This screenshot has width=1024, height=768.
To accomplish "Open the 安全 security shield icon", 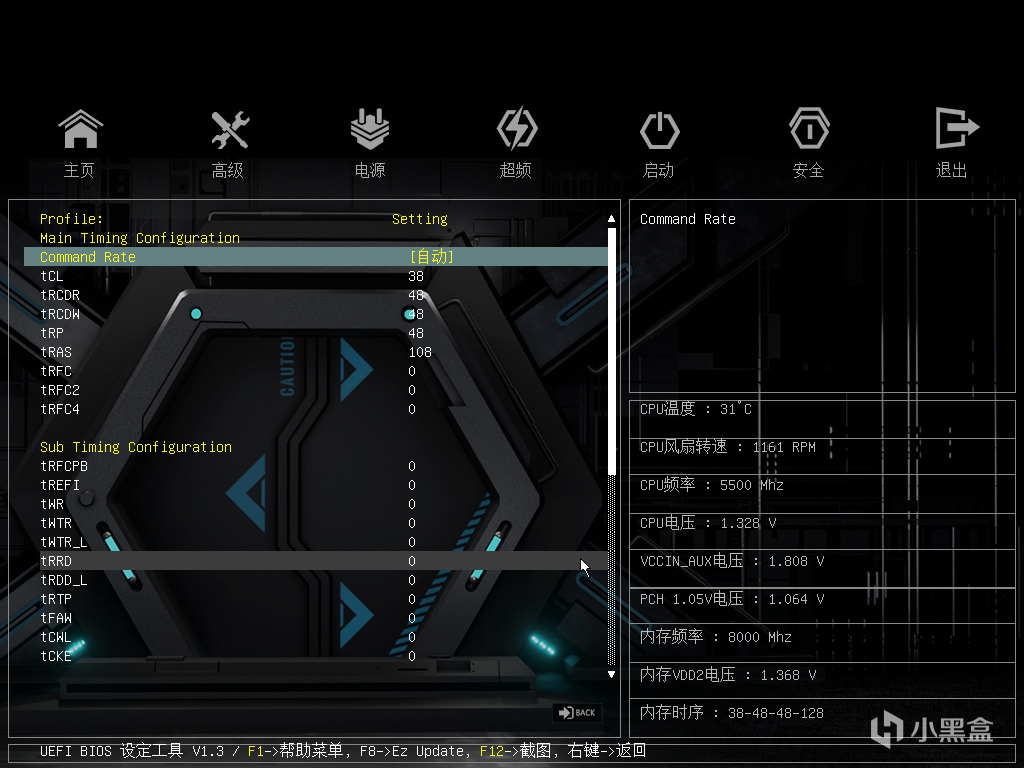I will click(809, 129).
